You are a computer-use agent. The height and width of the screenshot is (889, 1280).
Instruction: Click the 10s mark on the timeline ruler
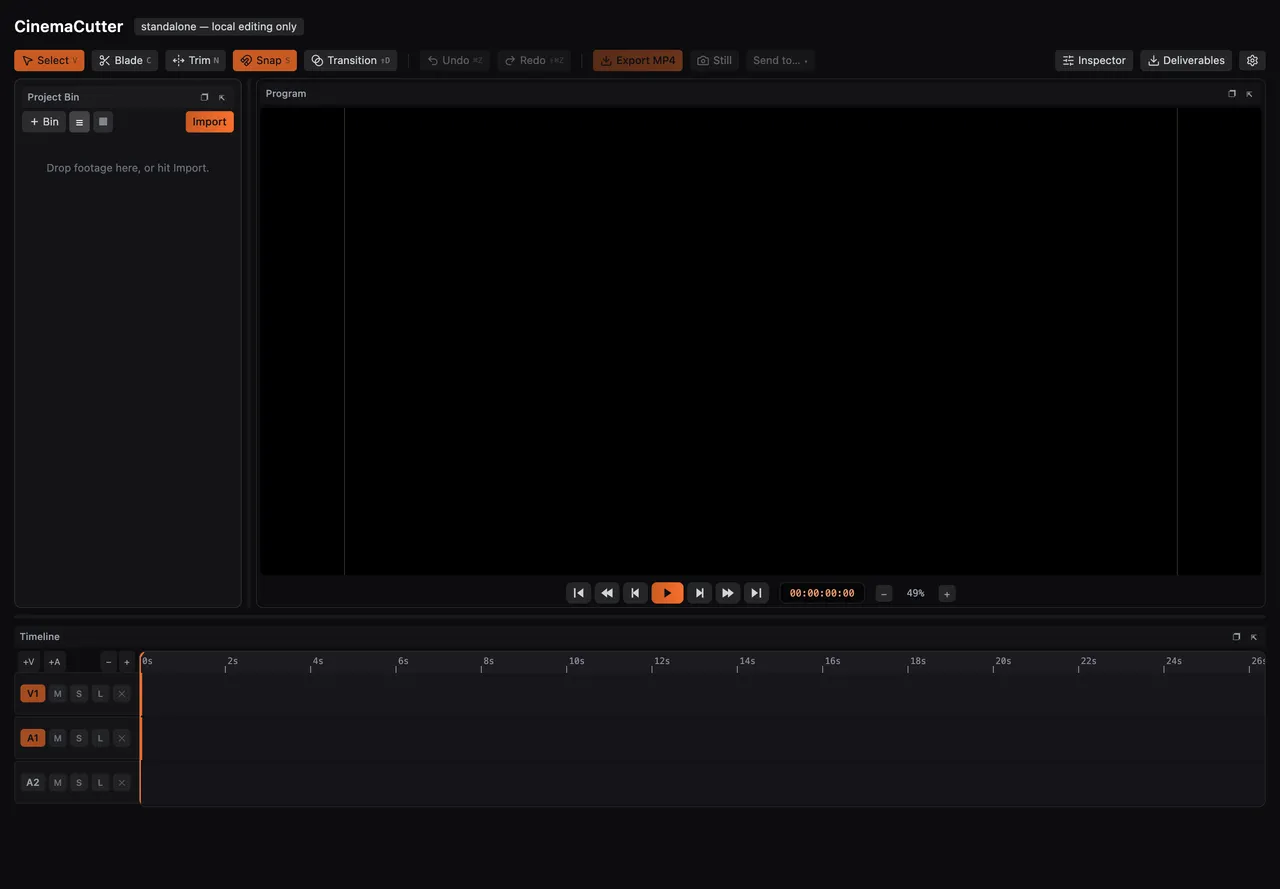(x=577, y=661)
